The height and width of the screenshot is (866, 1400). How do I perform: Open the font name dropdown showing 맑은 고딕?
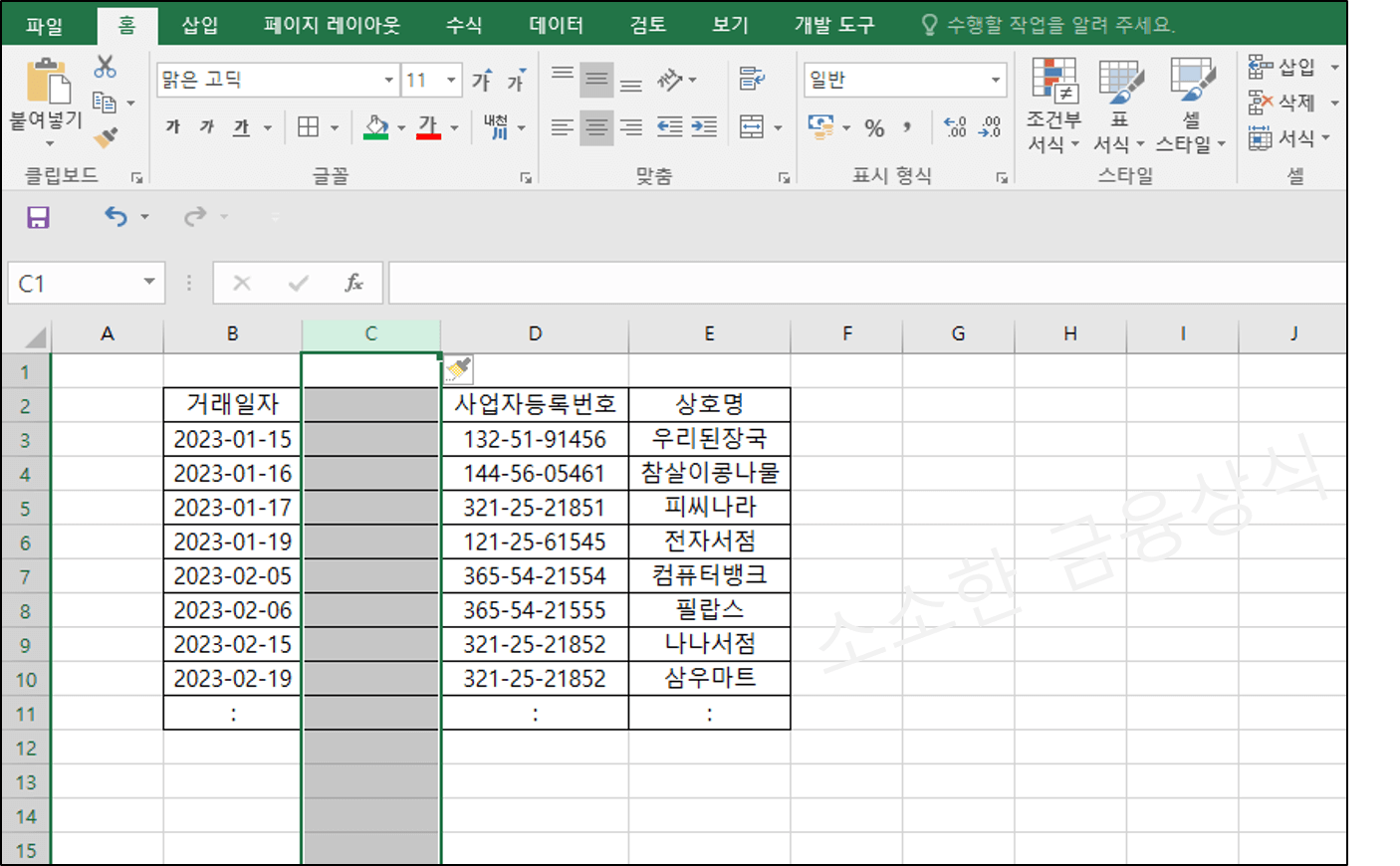[x=388, y=79]
